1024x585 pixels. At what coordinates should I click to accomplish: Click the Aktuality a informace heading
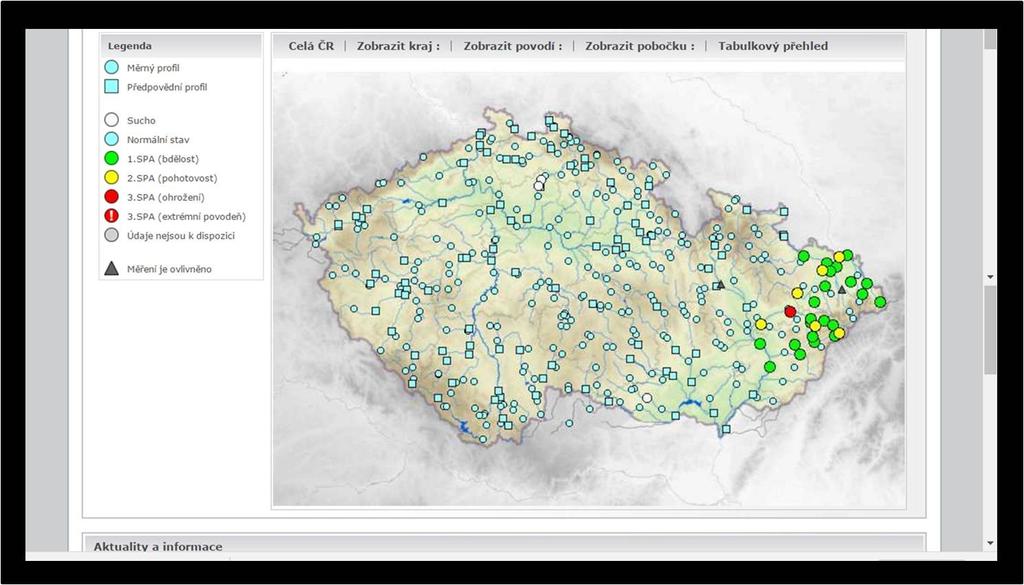[x=158, y=546]
